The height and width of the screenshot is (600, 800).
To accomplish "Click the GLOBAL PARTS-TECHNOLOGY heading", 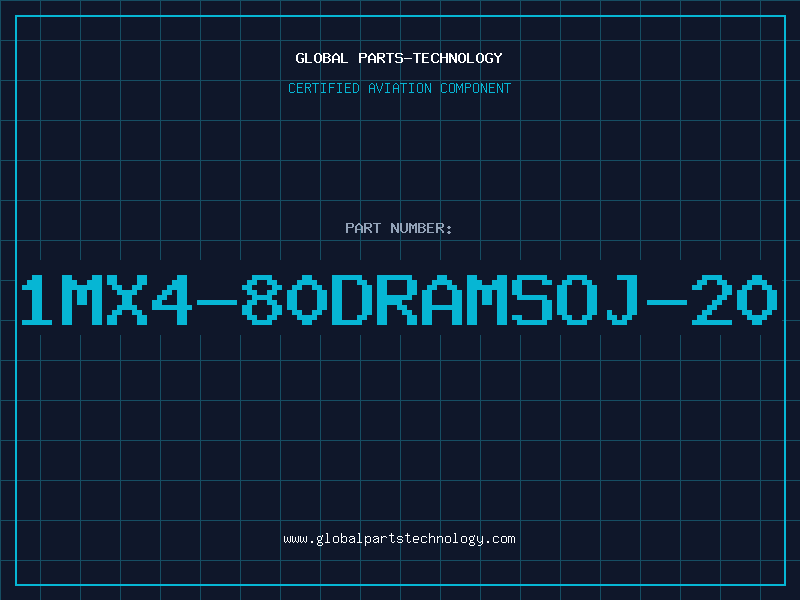I will pyautogui.click(x=399, y=58).
